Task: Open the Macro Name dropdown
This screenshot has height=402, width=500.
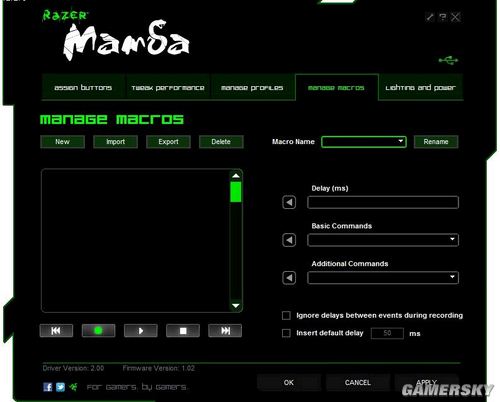Action: click(364, 142)
